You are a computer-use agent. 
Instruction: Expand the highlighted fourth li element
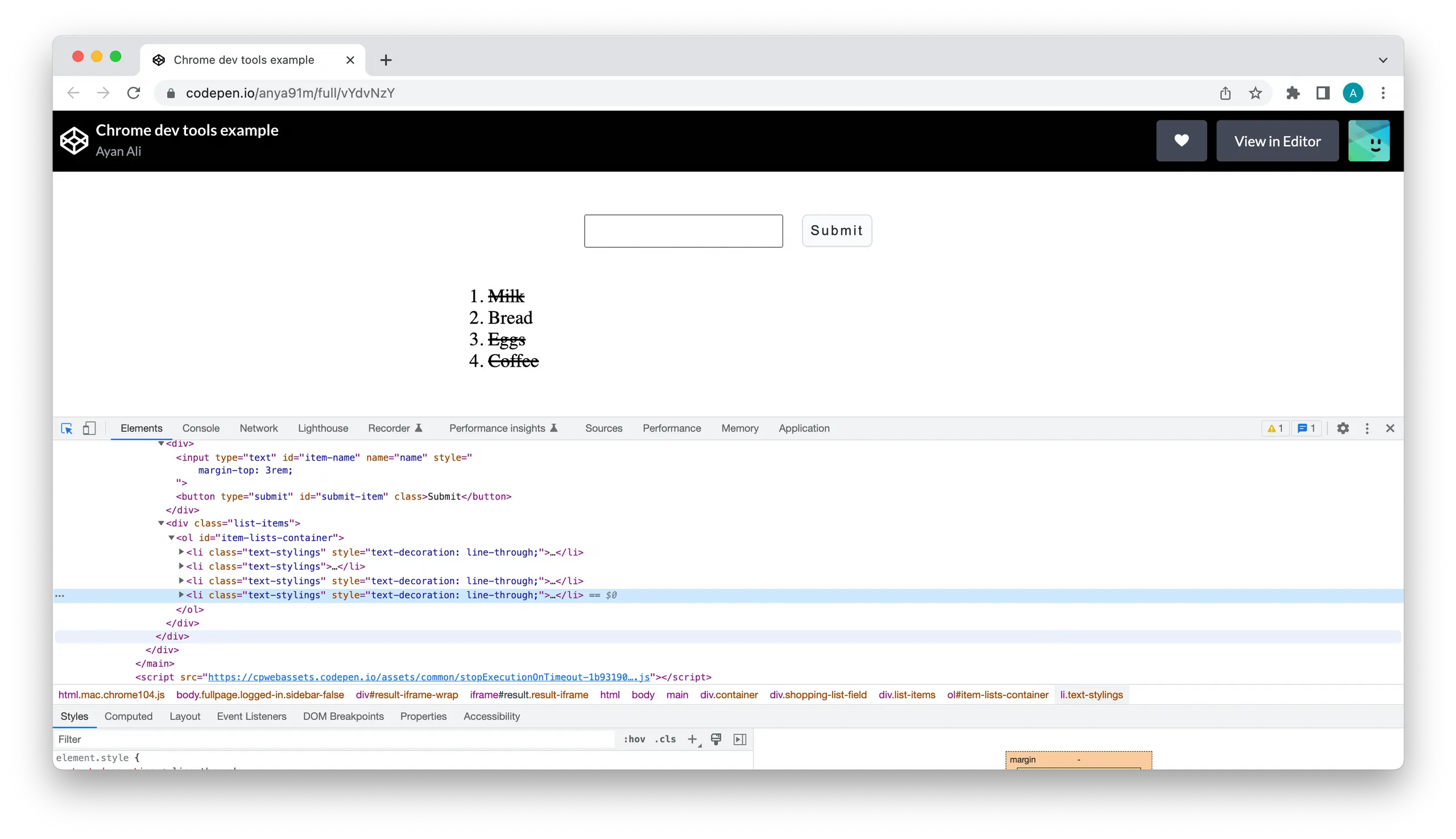pos(181,595)
